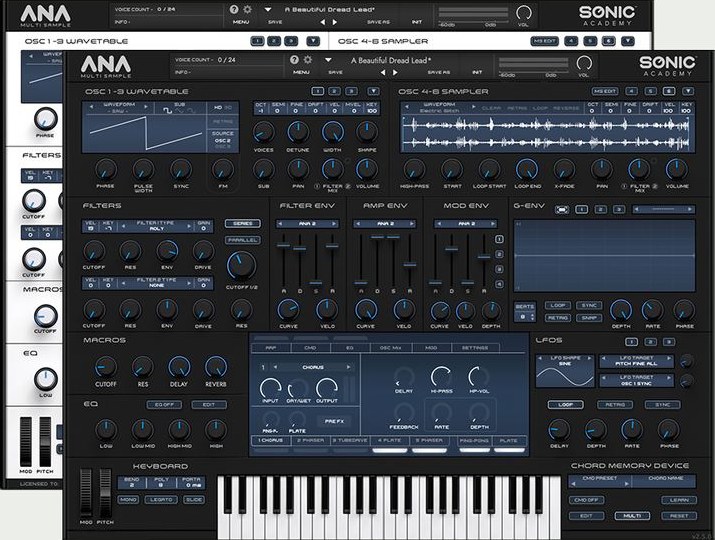Click the sampler X-Fade knob
The height and width of the screenshot is (540, 715).
564,170
